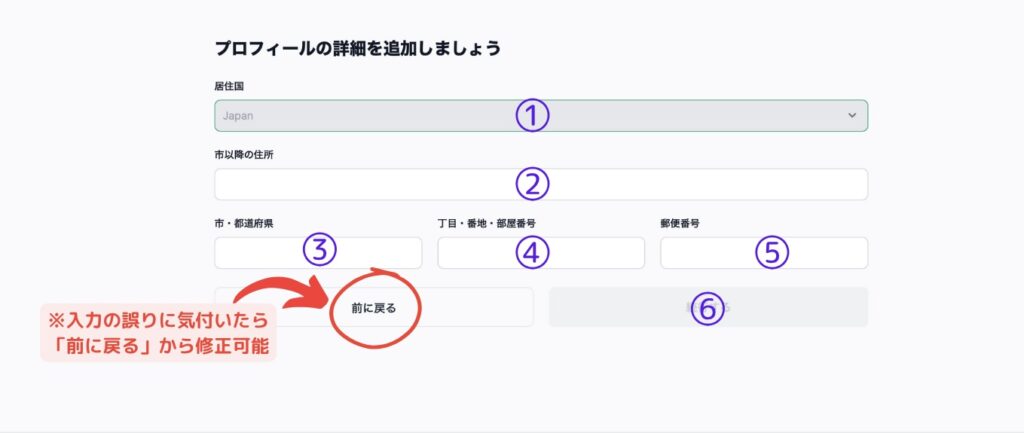Click the 郵便番号 field label
The height and width of the screenshot is (433, 1024).
click(x=680, y=224)
